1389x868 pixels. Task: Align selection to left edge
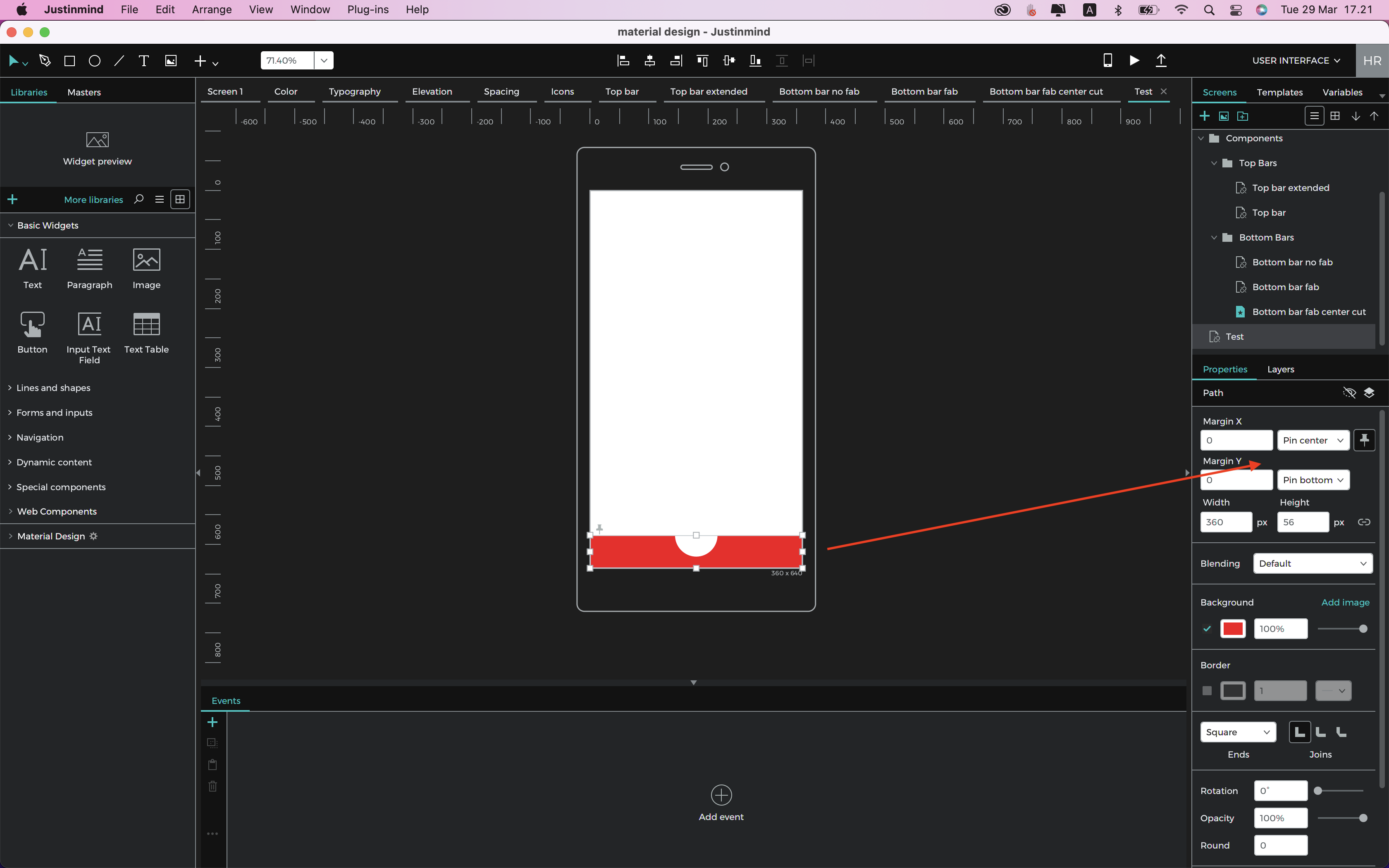pos(623,60)
